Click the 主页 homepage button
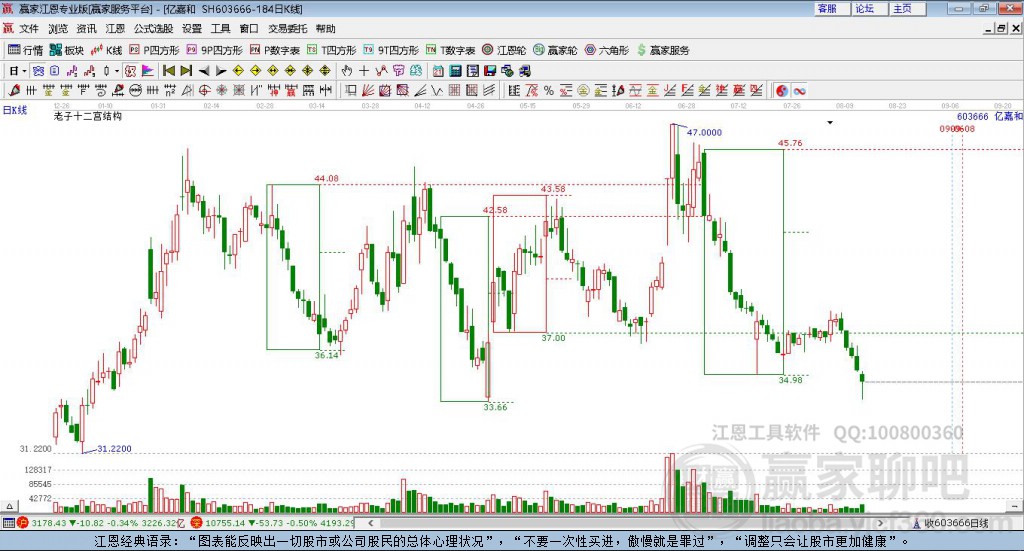This screenshot has width=1024, height=551. (x=907, y=8)
